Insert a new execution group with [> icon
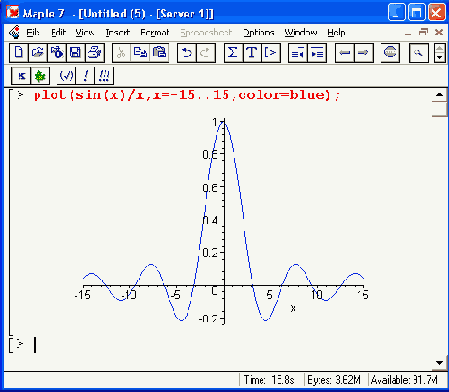Screen dimensions: 449x392 pos(271,53)
